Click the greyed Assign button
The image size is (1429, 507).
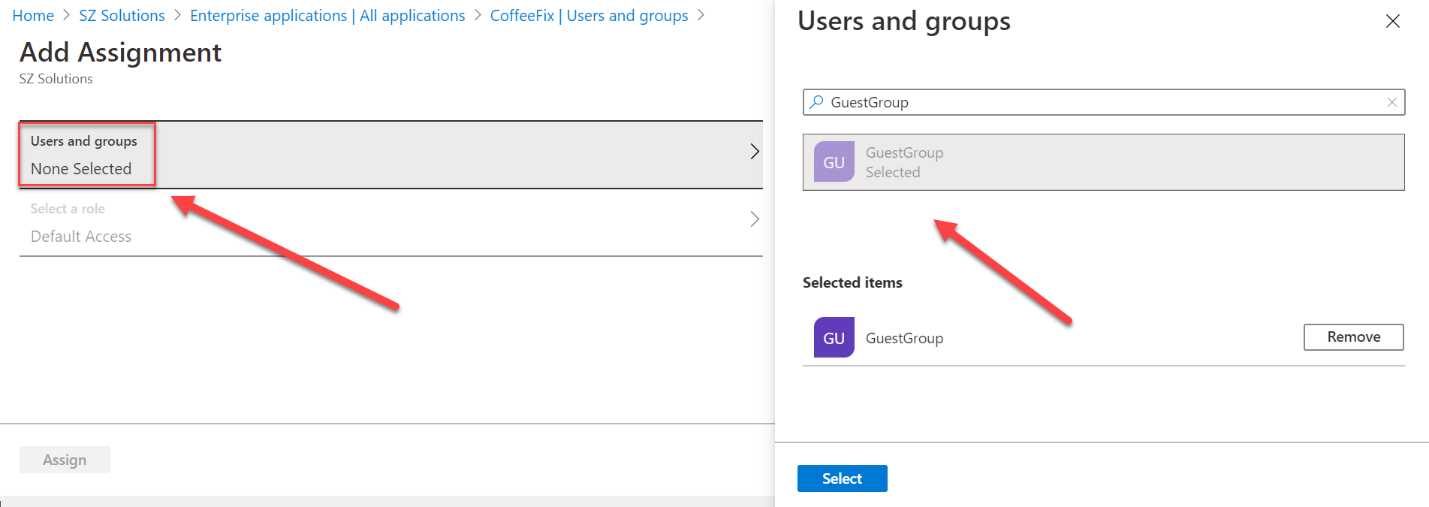click(65, 460)
